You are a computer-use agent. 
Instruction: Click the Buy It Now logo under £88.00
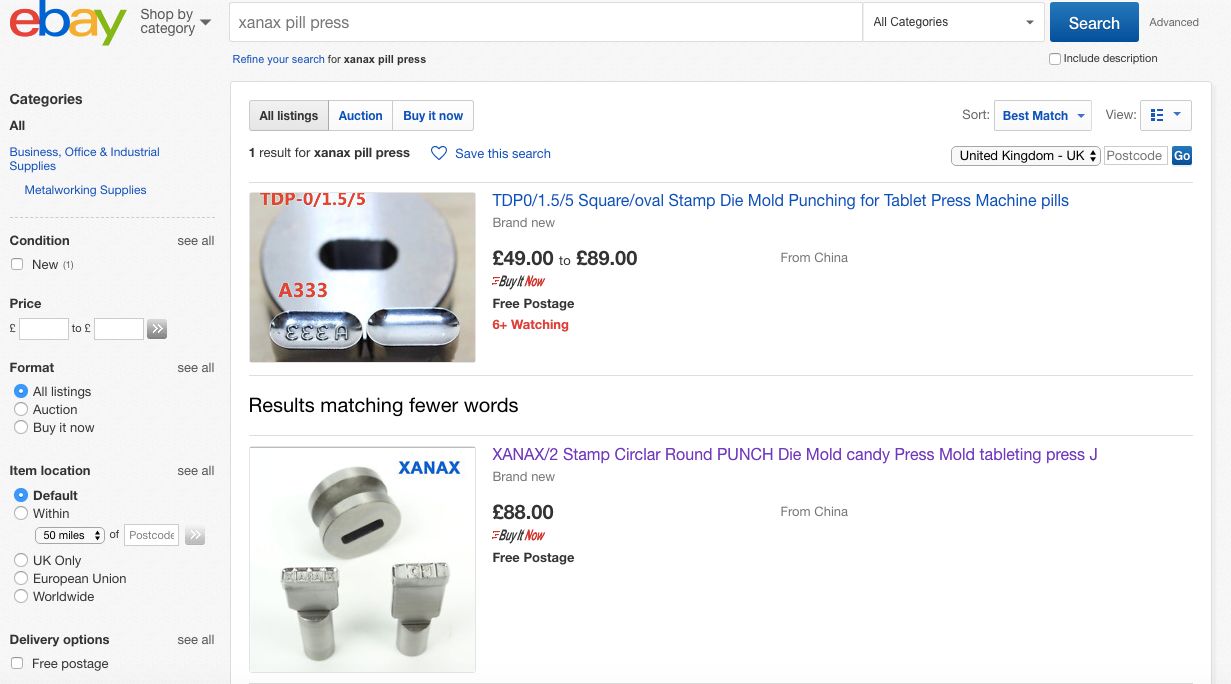click(x=519, y=535)
